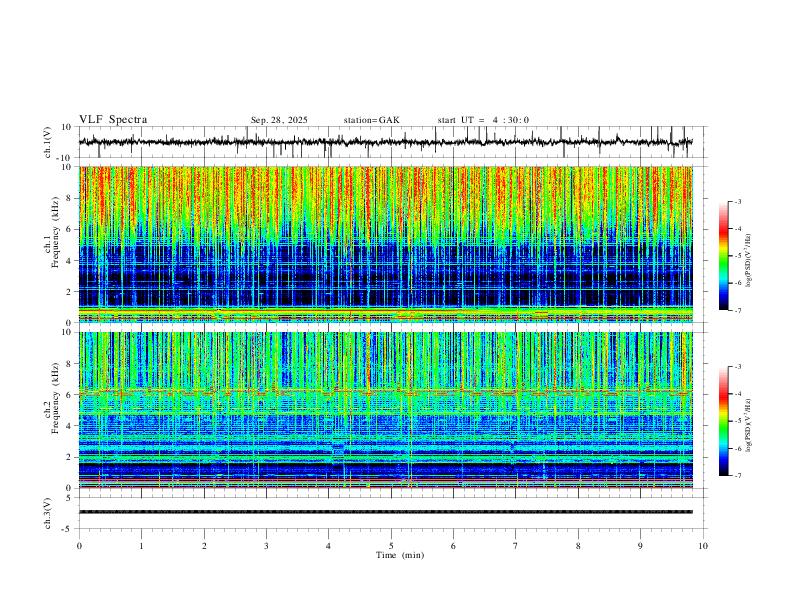
Task: Click the ch.2 spectrogram panel
Action: pos(385,410)
